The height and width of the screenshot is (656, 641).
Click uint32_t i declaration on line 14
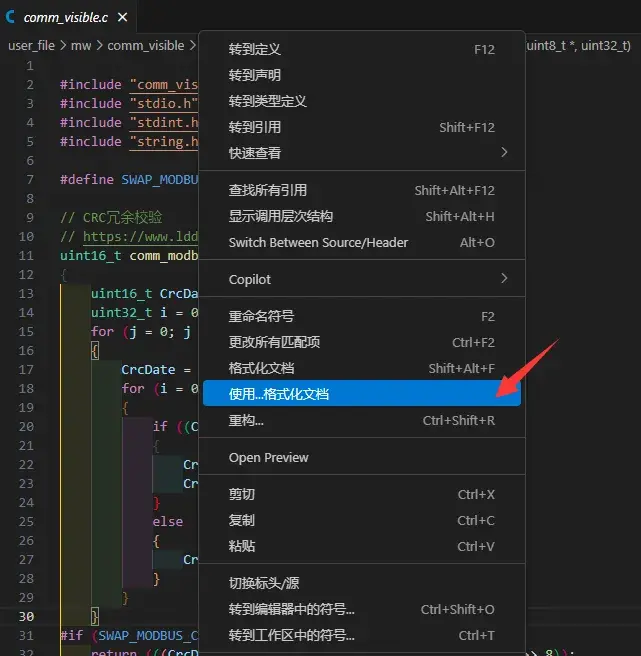point(129,313)
